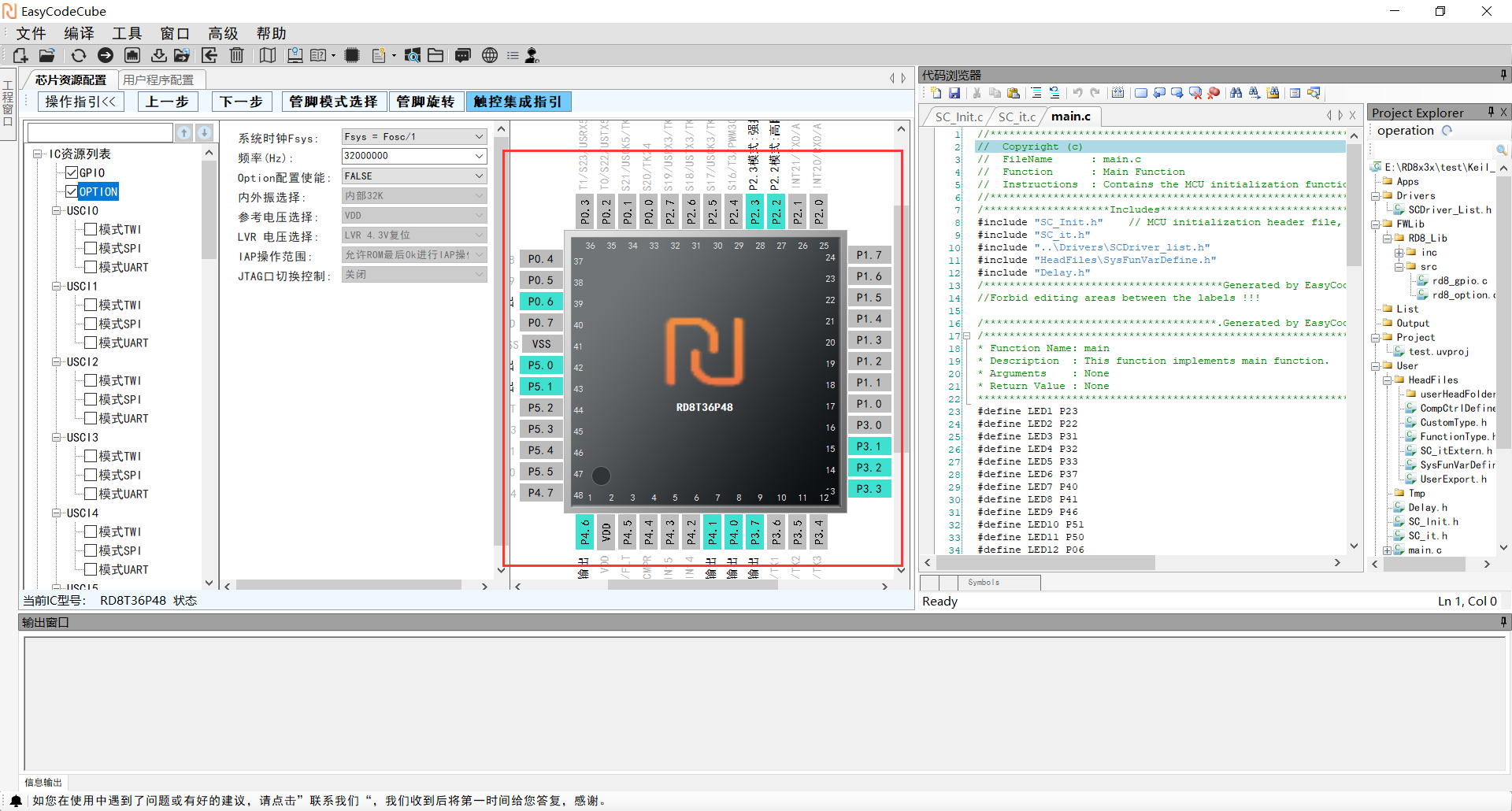Click the 触控集成指引 button
This screenshot has height=811, width=1512.
(x=518, y=102)
